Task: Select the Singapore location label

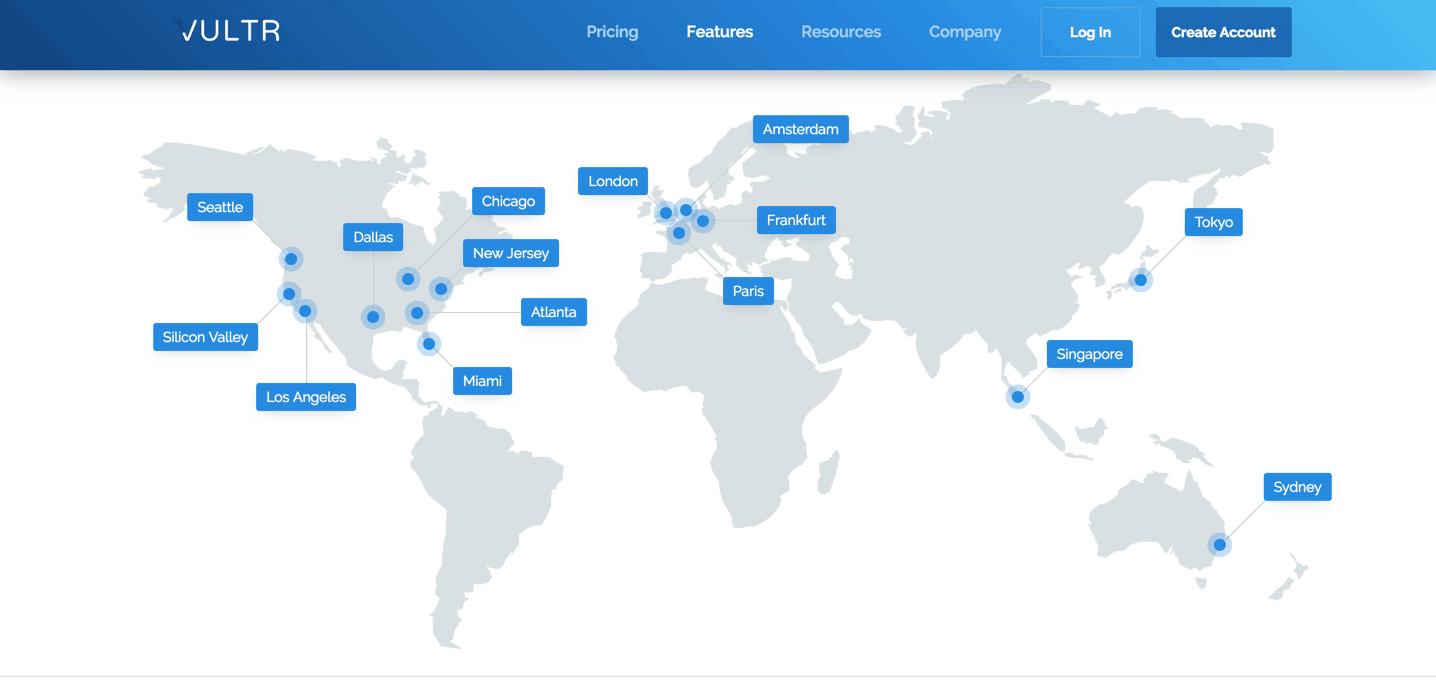Action: [1090, 354]
